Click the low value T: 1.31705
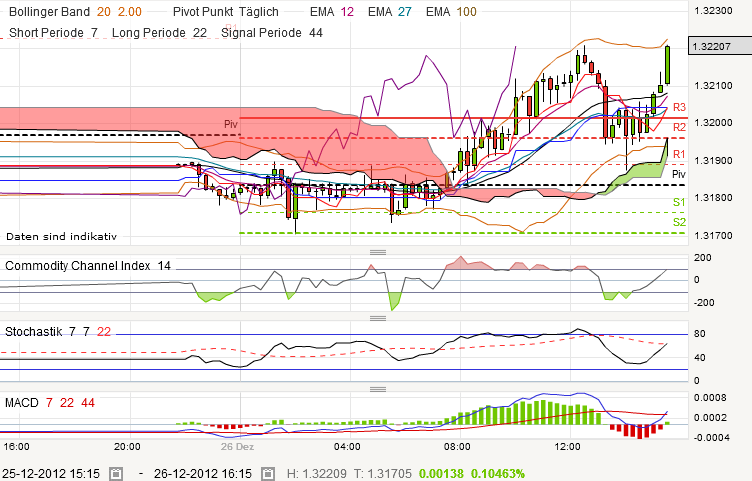This screenshot has width=752, height=481. click(x=382, y=474)
